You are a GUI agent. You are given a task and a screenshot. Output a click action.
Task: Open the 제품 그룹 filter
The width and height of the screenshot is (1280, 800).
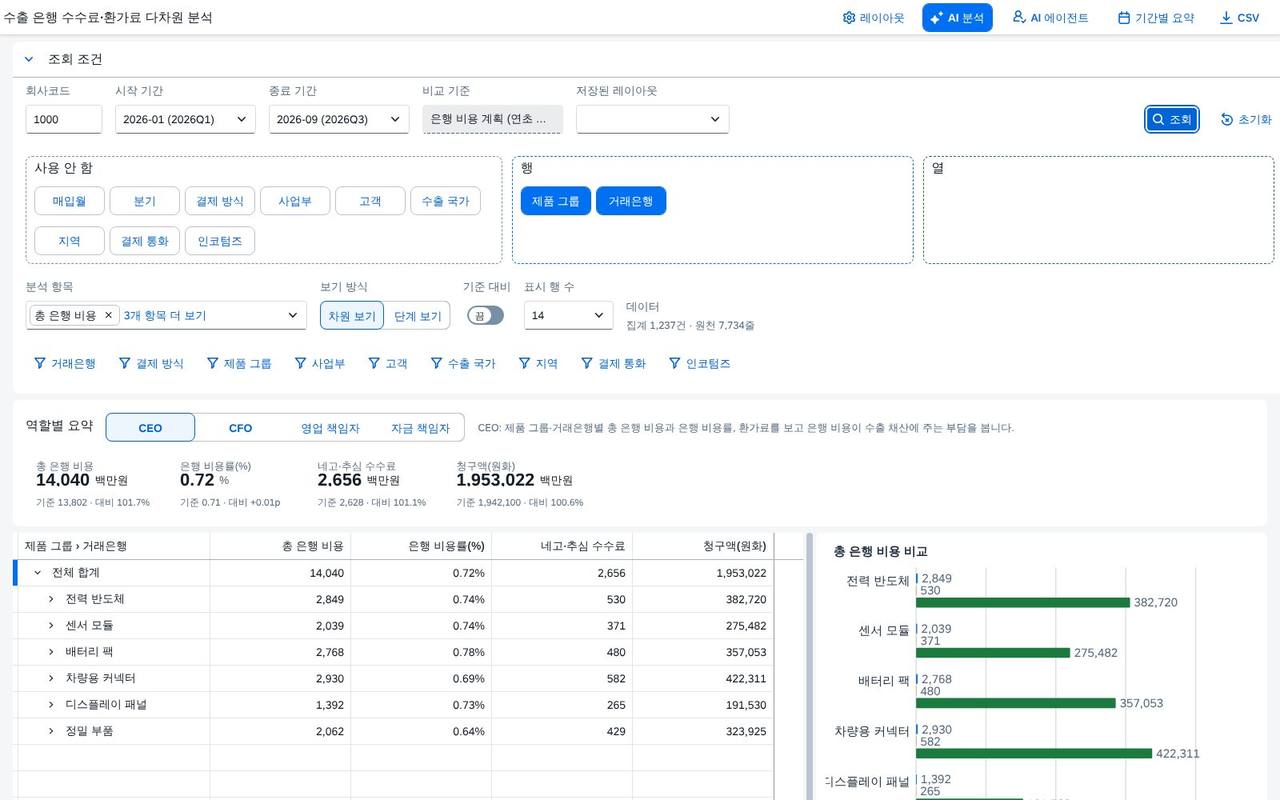pos(239,363)
